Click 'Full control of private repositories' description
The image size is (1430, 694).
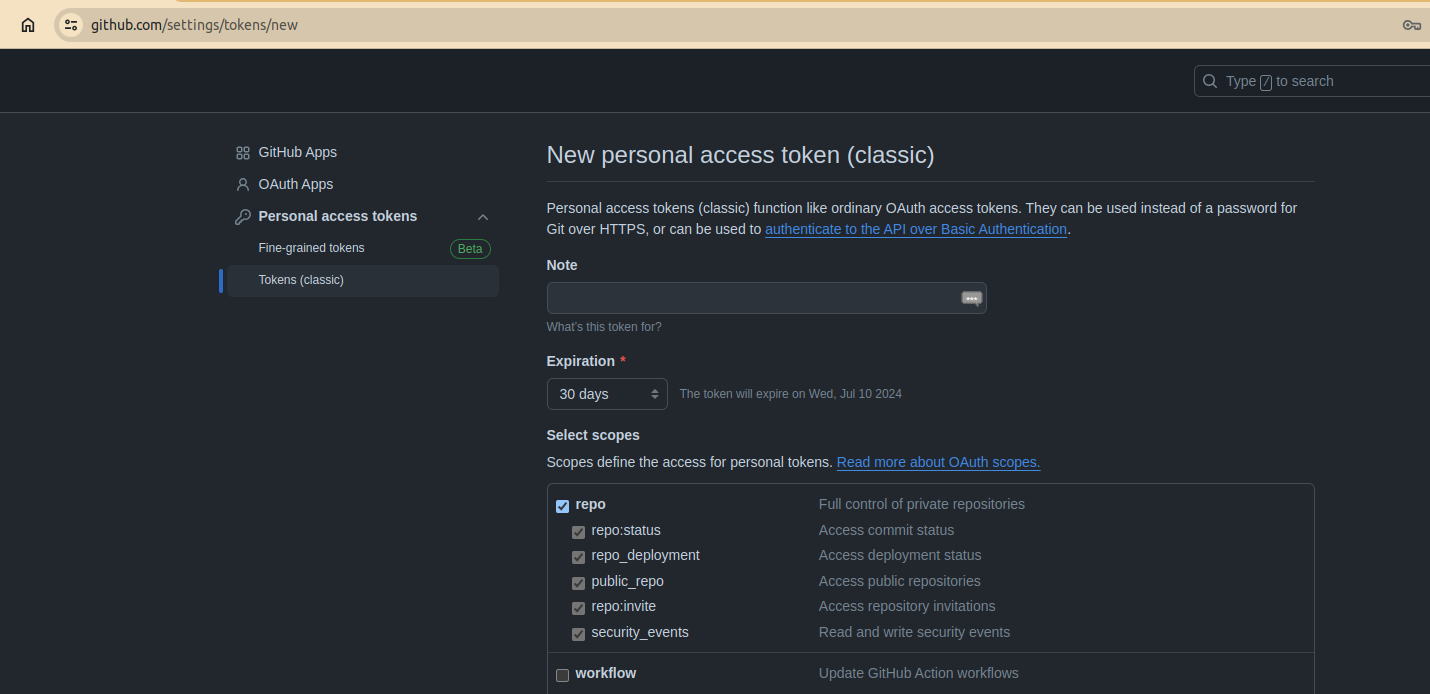(922, 504)
